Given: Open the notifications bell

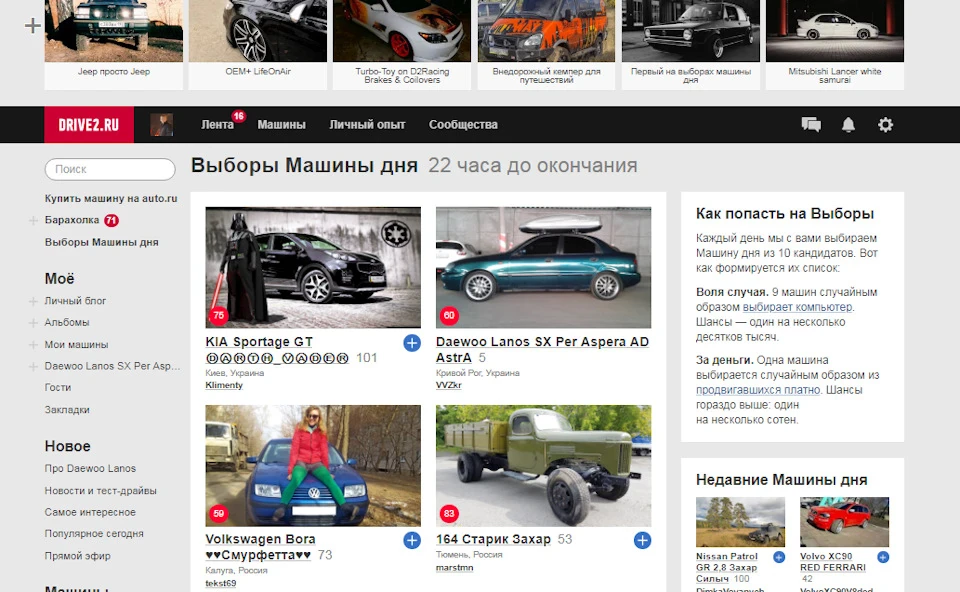Looking at the screenshot, I should tap(848, 125).
